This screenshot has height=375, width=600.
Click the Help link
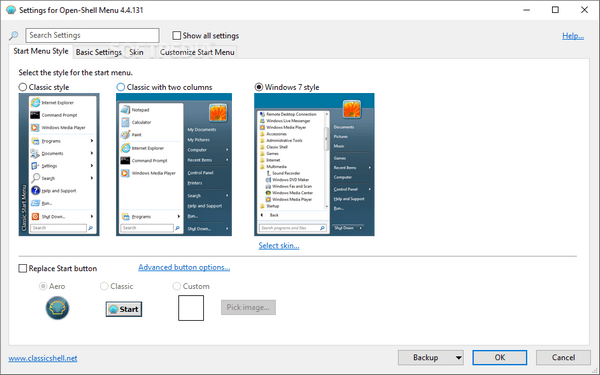[x=573, y=36]
